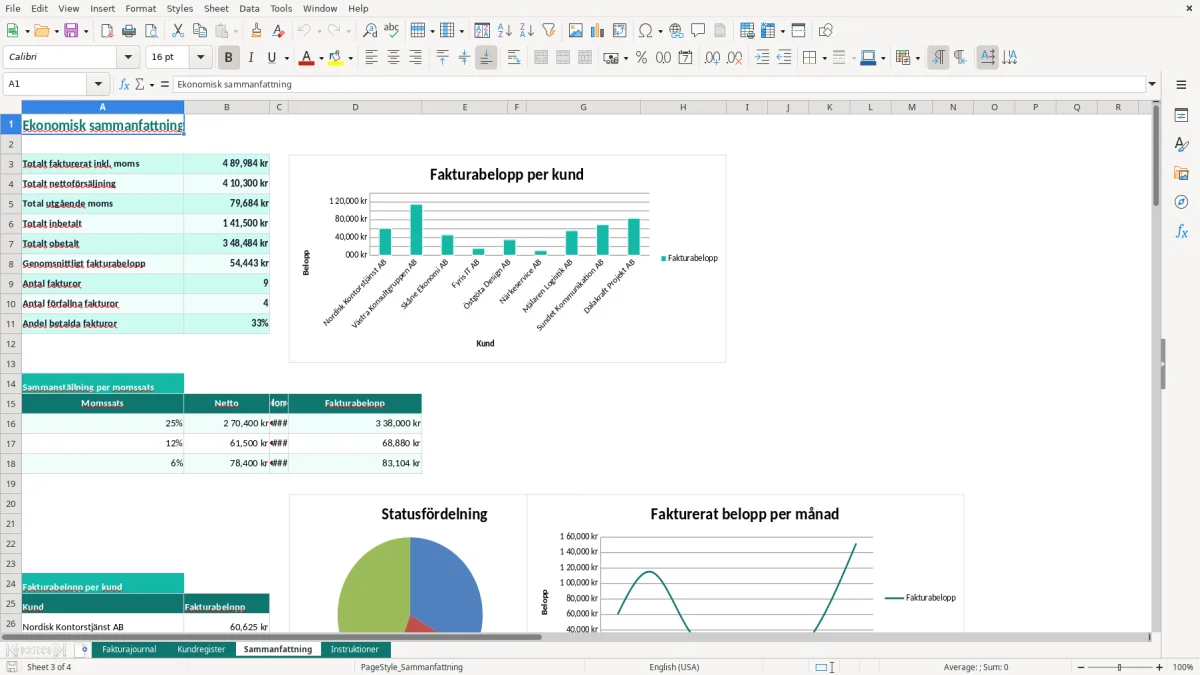Click Format as Percent icon
1200x675 pixels.
(x=641, y=58)
